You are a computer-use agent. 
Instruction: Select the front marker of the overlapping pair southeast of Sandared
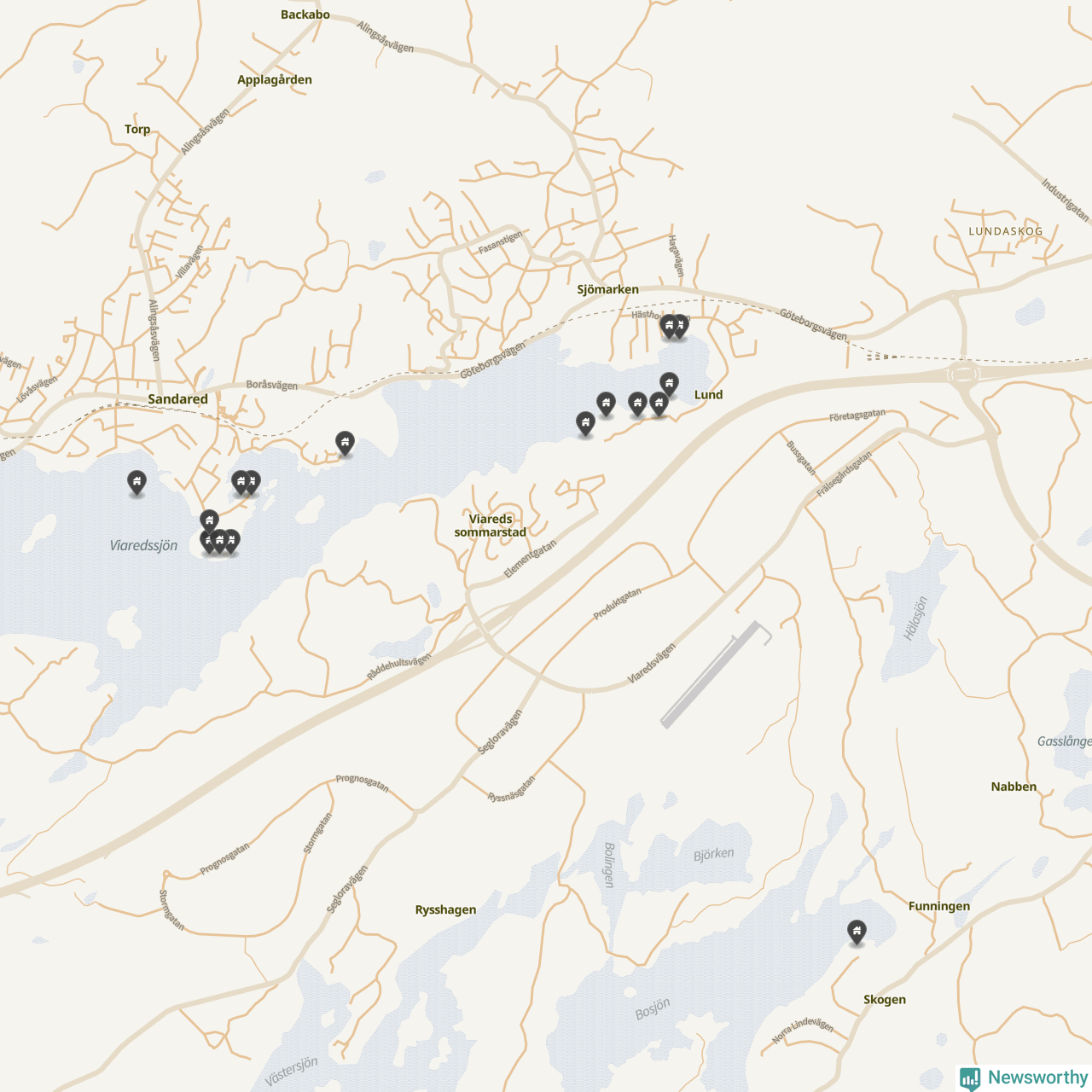pos(241,483)
